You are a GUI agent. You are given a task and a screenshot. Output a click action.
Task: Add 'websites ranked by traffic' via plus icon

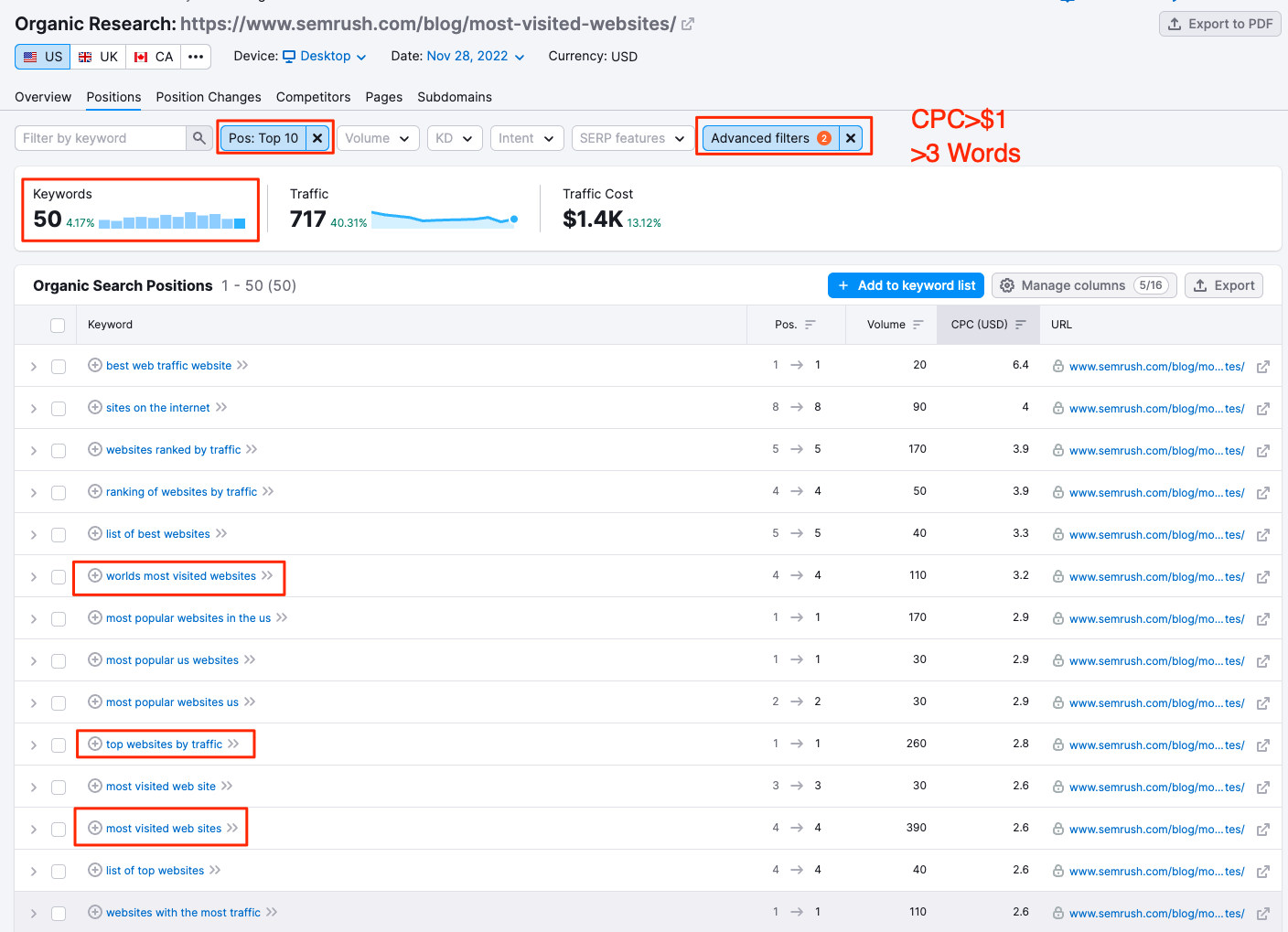point(94,449)
